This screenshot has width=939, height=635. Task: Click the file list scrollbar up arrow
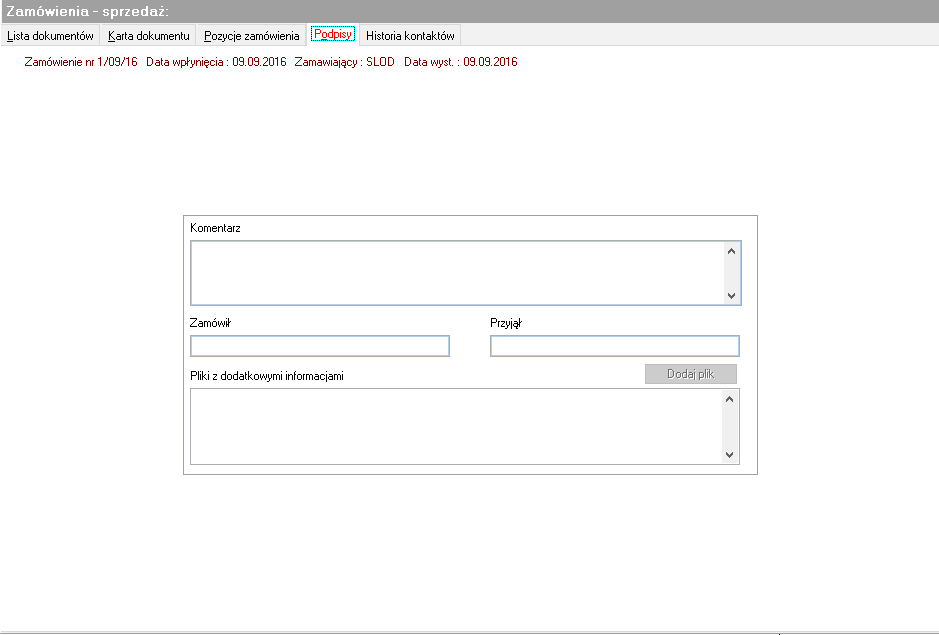tap(729, 399)
